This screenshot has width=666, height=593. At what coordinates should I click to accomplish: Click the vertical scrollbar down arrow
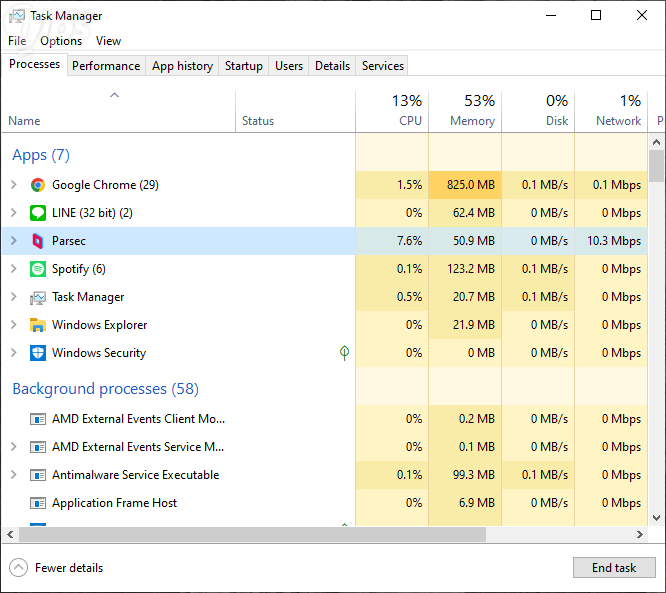[657, 518]
